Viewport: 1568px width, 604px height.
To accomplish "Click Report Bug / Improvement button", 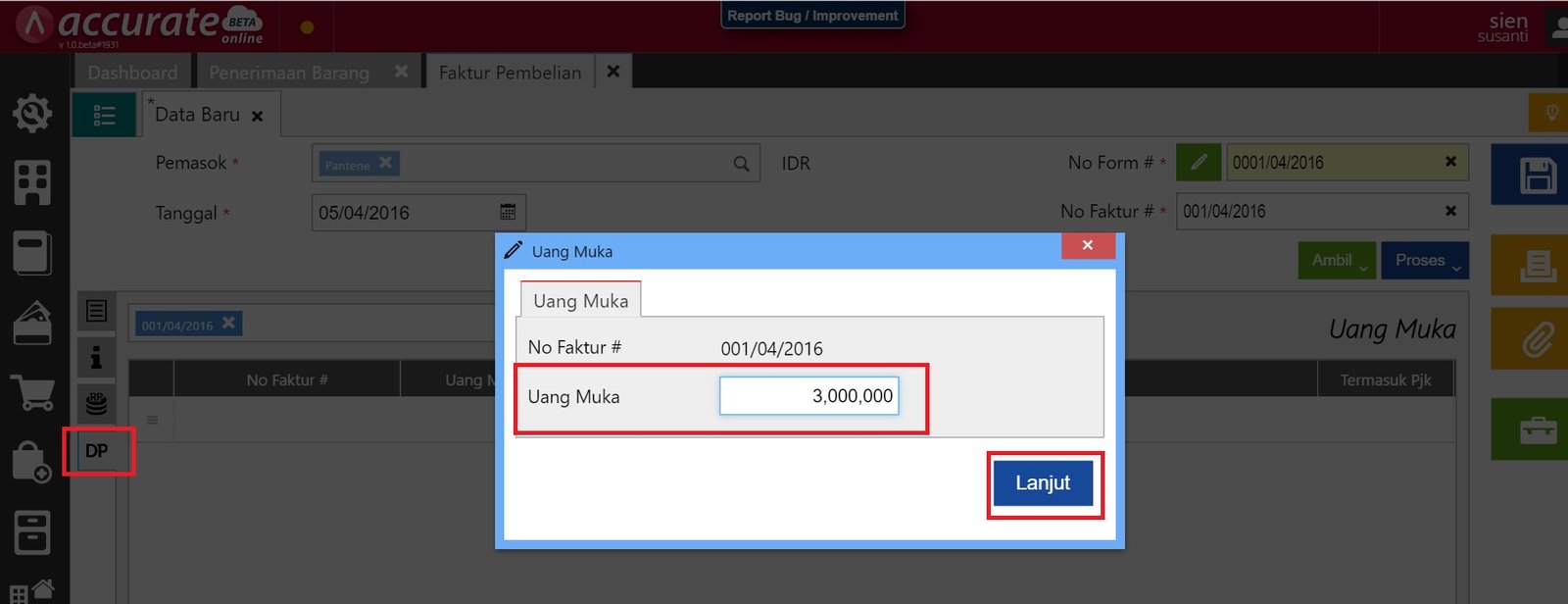I will pos(812,16).
